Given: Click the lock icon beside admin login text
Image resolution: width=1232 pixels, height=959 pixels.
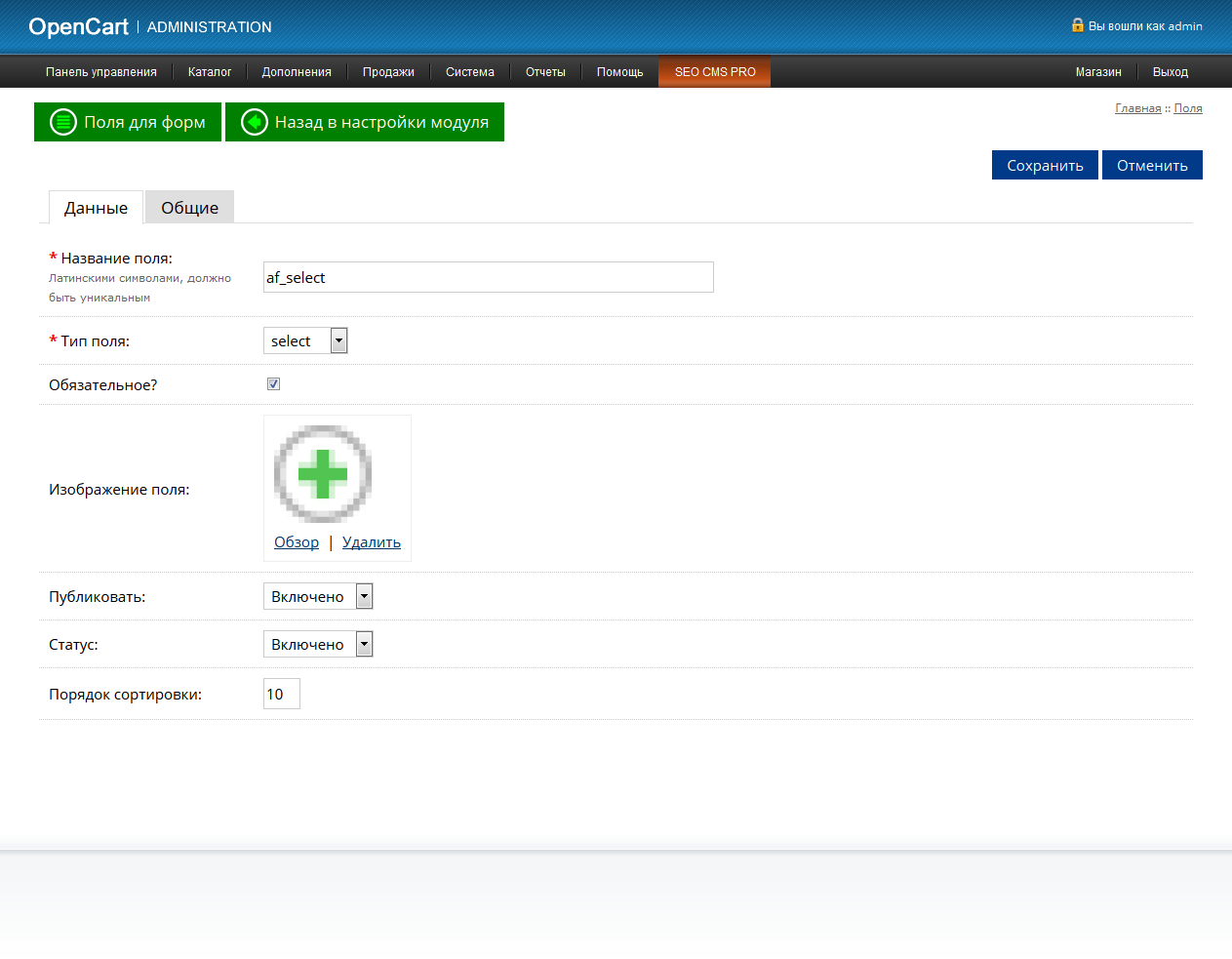Looking at the screenshot, I should tap(1077, 25).
